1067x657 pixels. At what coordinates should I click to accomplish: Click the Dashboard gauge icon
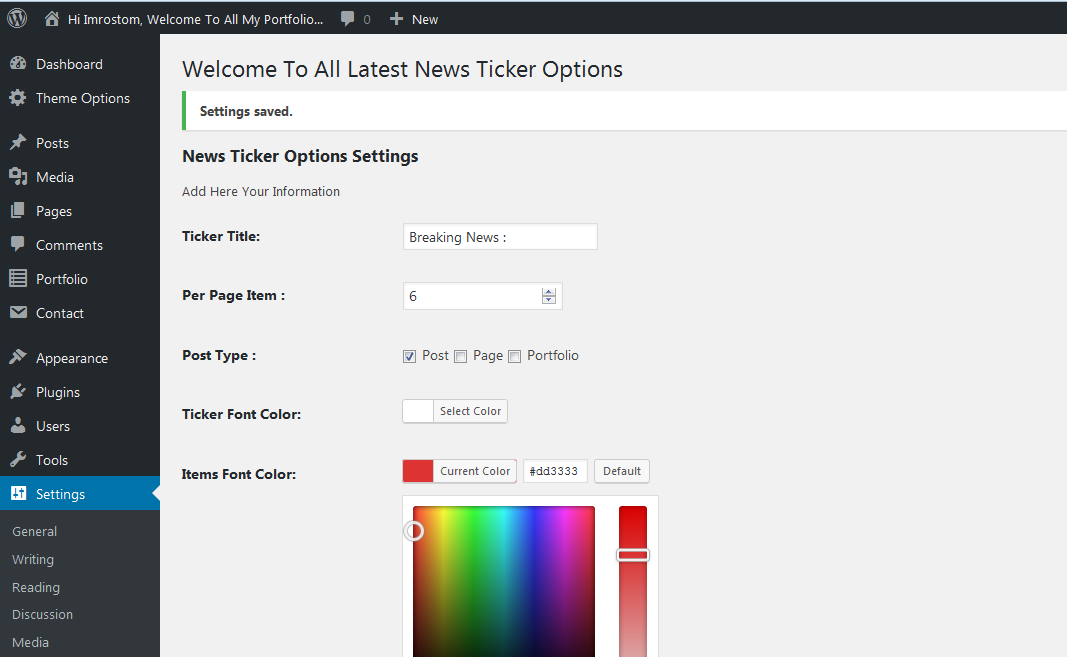click(x=18, y=63)
